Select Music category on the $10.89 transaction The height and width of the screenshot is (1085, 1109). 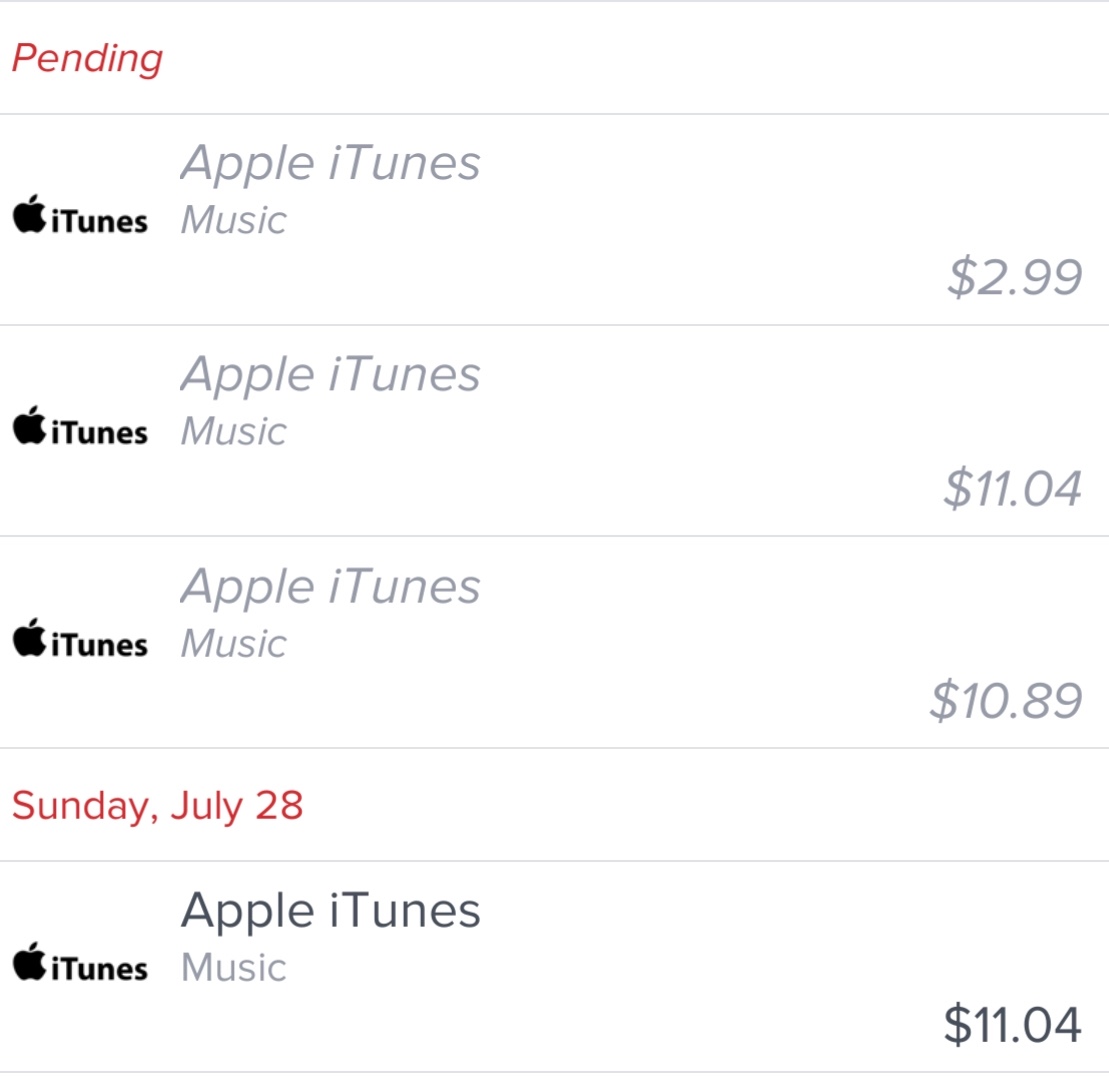(x=233, y=643)
